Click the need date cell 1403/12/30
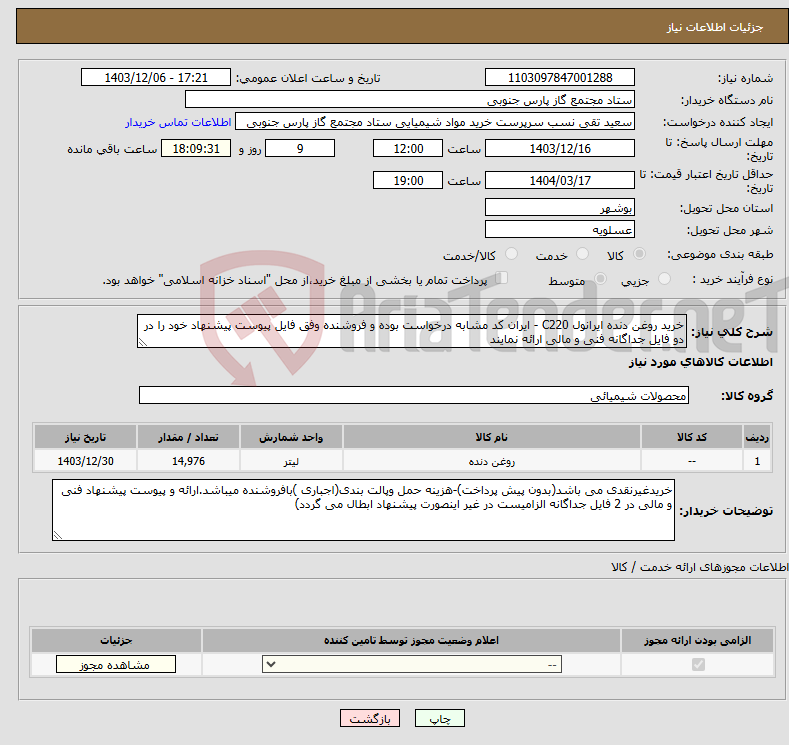This screenshot has height=745, width=789. tap(85, 461)
